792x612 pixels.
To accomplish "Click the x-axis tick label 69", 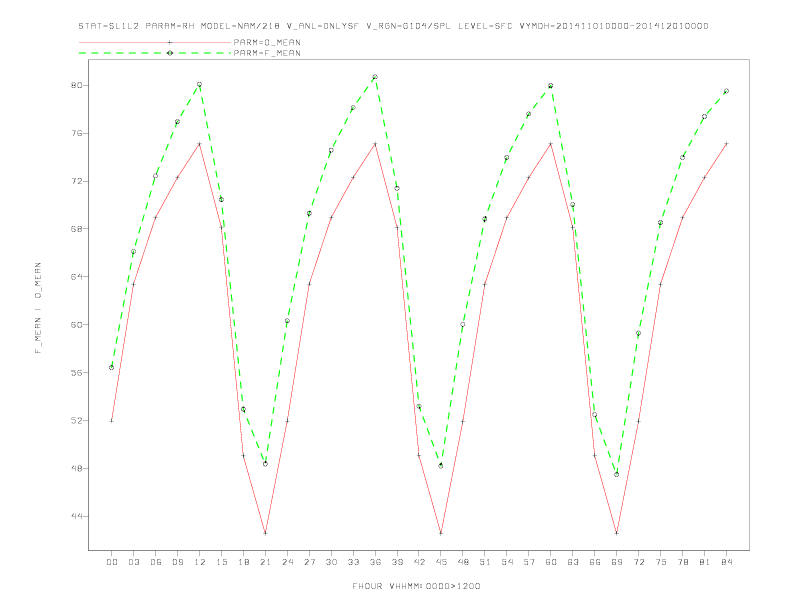I will [617, 562].
